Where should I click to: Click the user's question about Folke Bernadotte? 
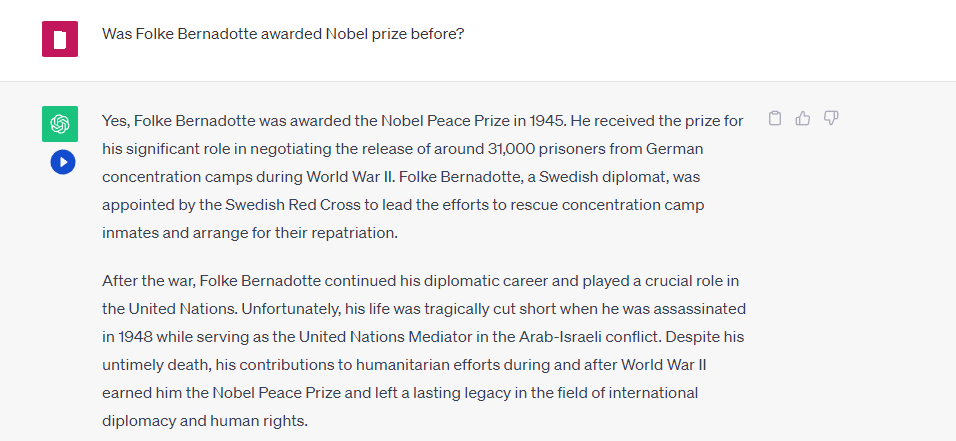click(x=283, y=34)
